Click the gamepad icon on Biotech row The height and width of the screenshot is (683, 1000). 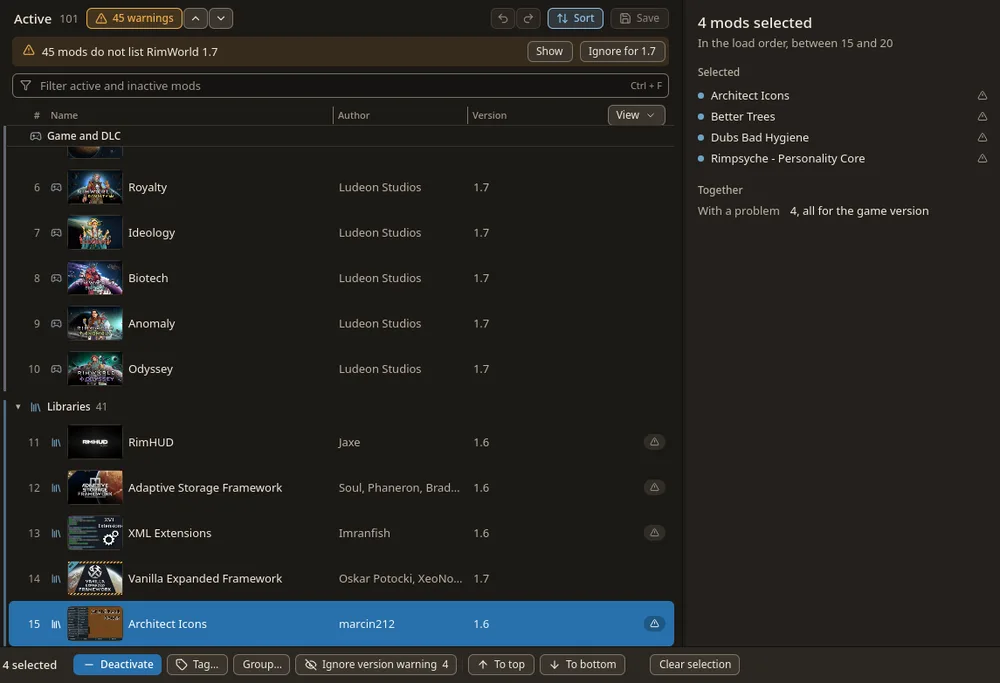pos(56,278)
